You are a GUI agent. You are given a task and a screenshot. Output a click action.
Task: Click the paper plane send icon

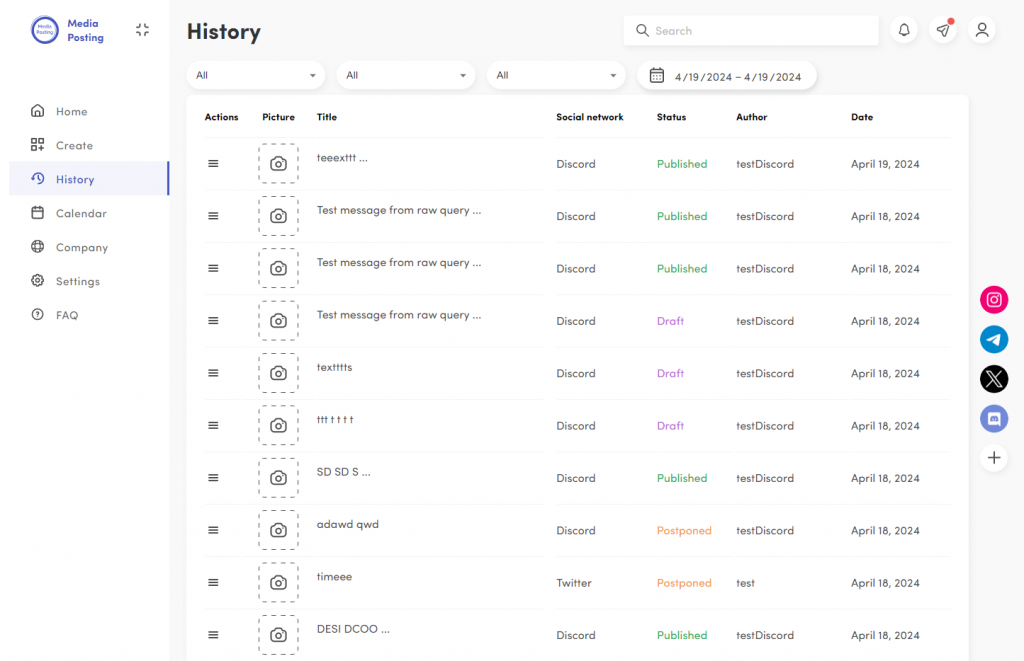pyautogui.click(x=943, y=30)
